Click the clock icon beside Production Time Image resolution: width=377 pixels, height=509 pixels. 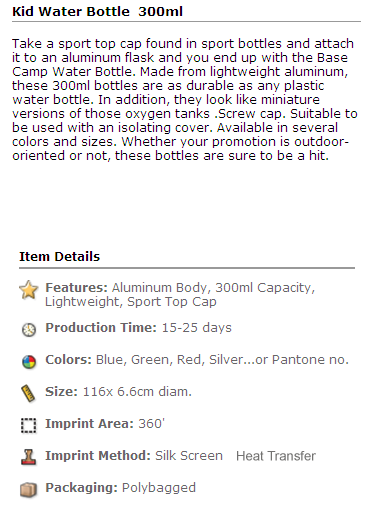(x=29, y=330)
